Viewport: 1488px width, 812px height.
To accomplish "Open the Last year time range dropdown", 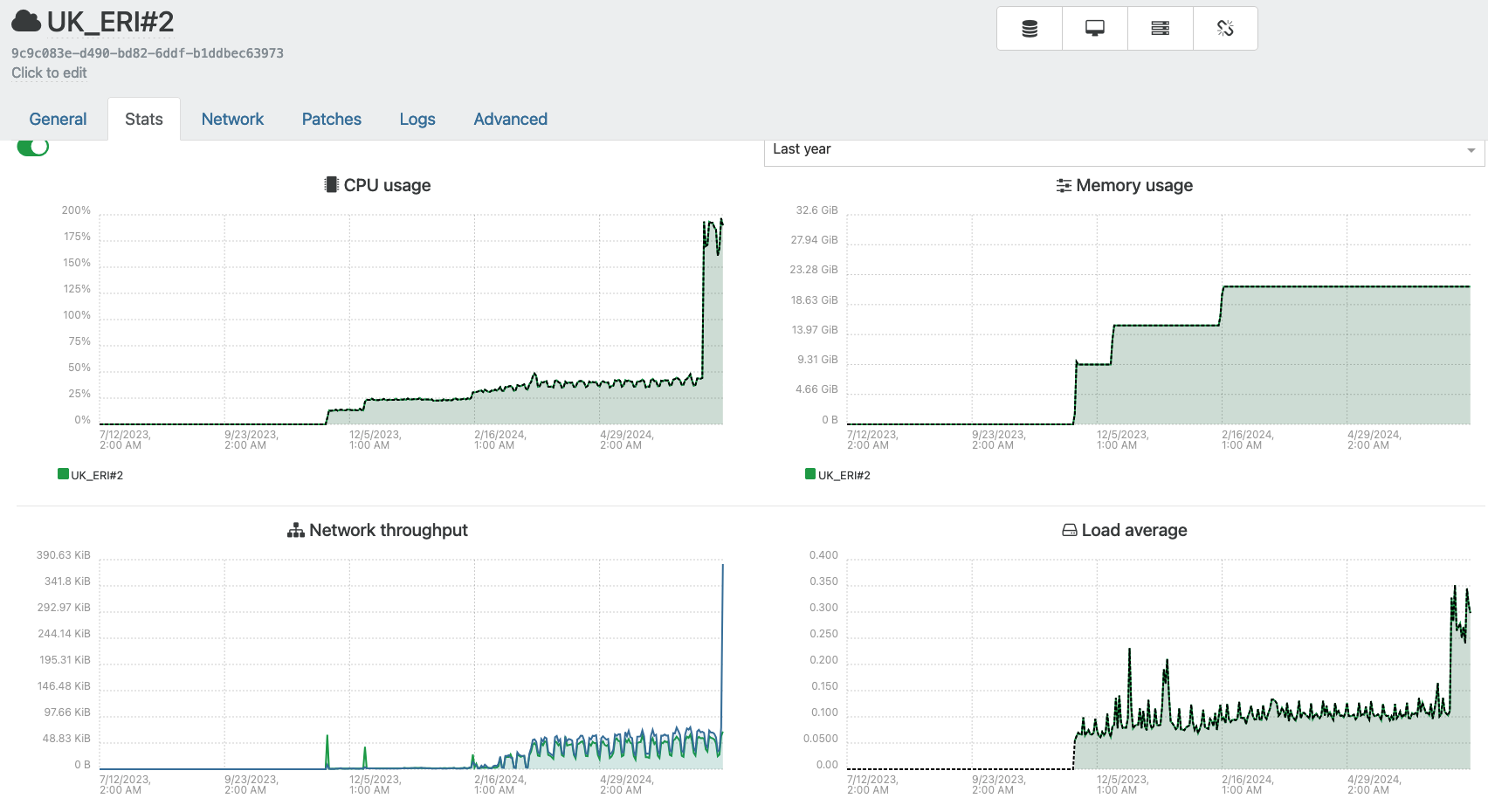I will [1124, 150].
